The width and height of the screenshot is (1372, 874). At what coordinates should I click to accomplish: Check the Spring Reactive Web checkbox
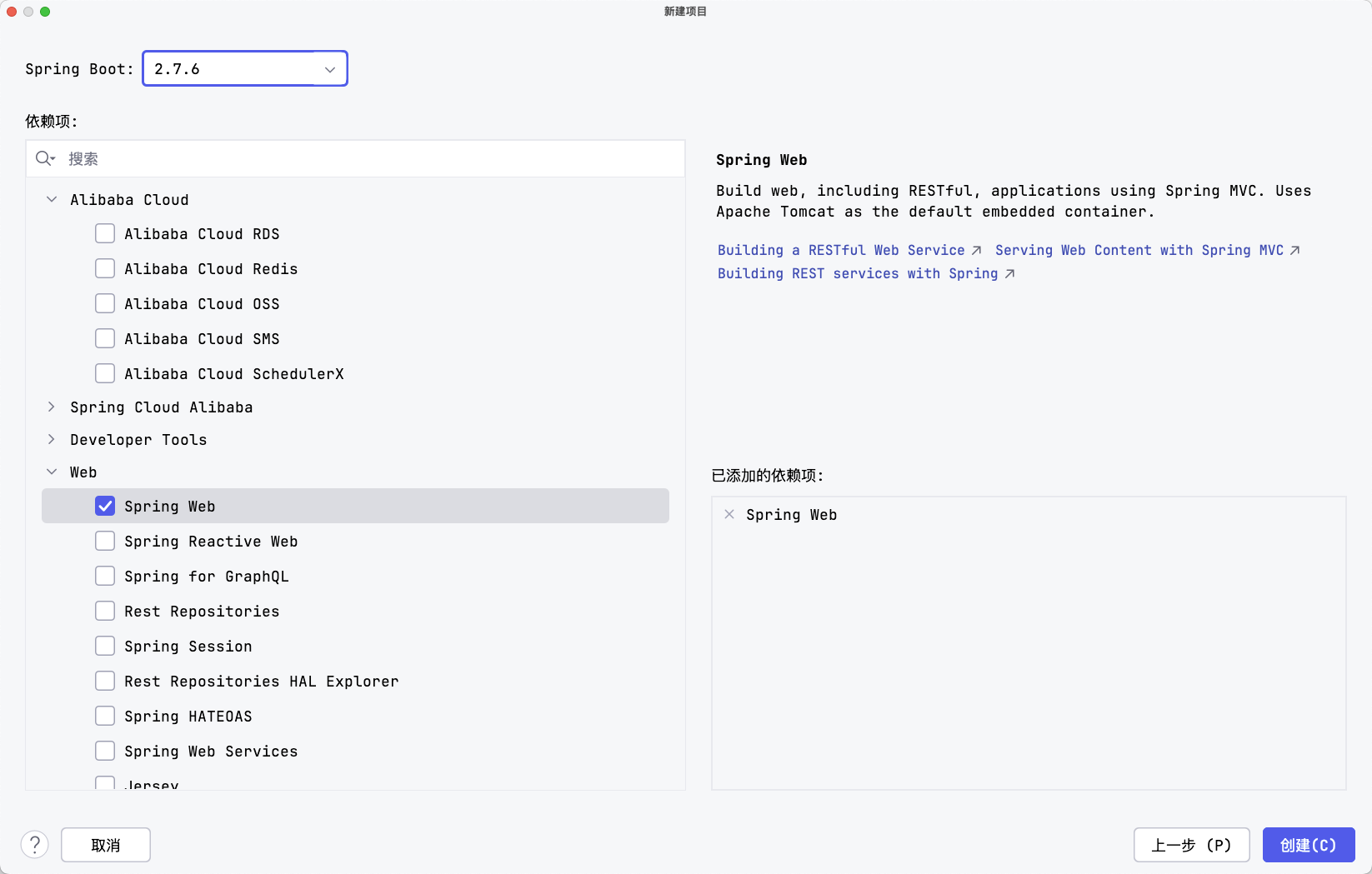(x=105, y=541)
